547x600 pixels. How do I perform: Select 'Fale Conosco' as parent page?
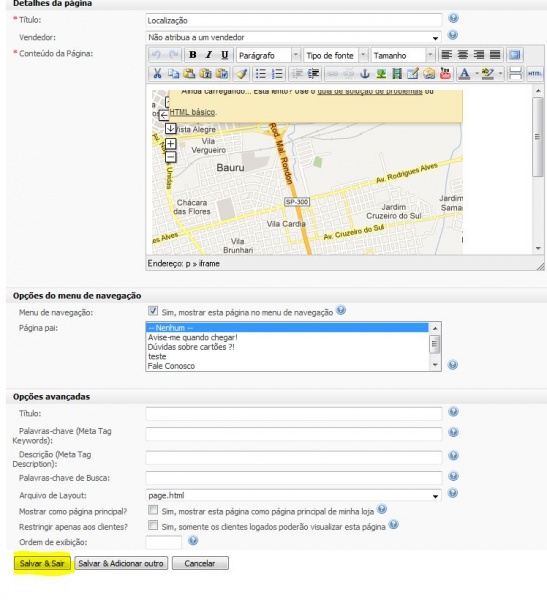[x=171, y=366]
